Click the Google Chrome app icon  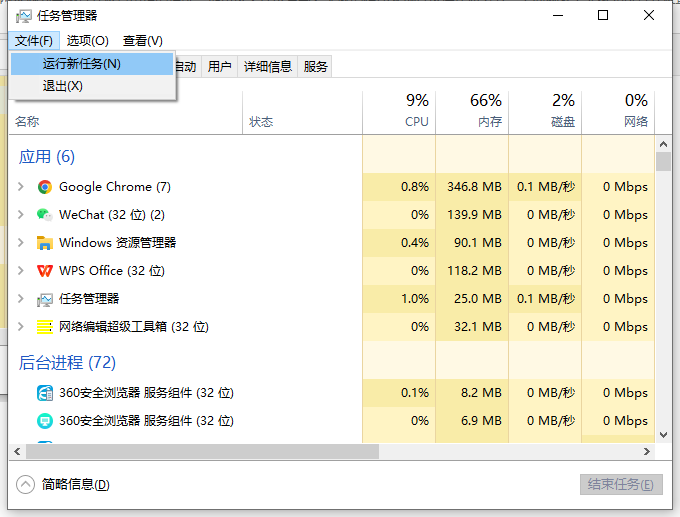tap(44, 187)
